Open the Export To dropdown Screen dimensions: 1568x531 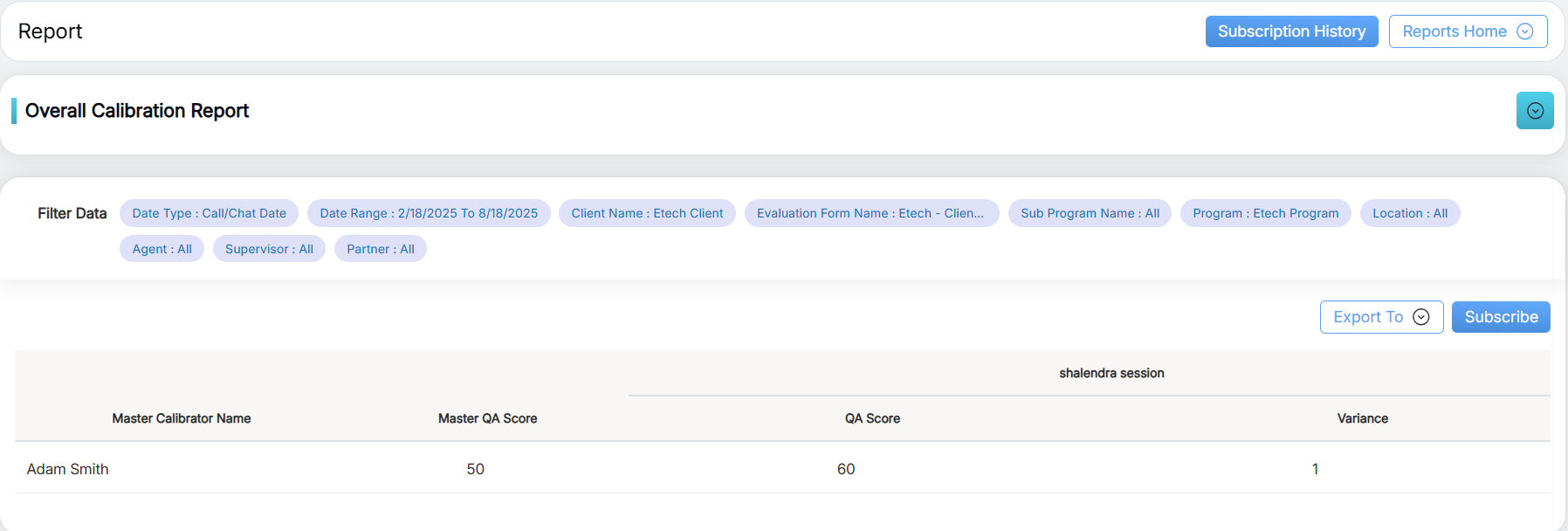click(1380, 317)
